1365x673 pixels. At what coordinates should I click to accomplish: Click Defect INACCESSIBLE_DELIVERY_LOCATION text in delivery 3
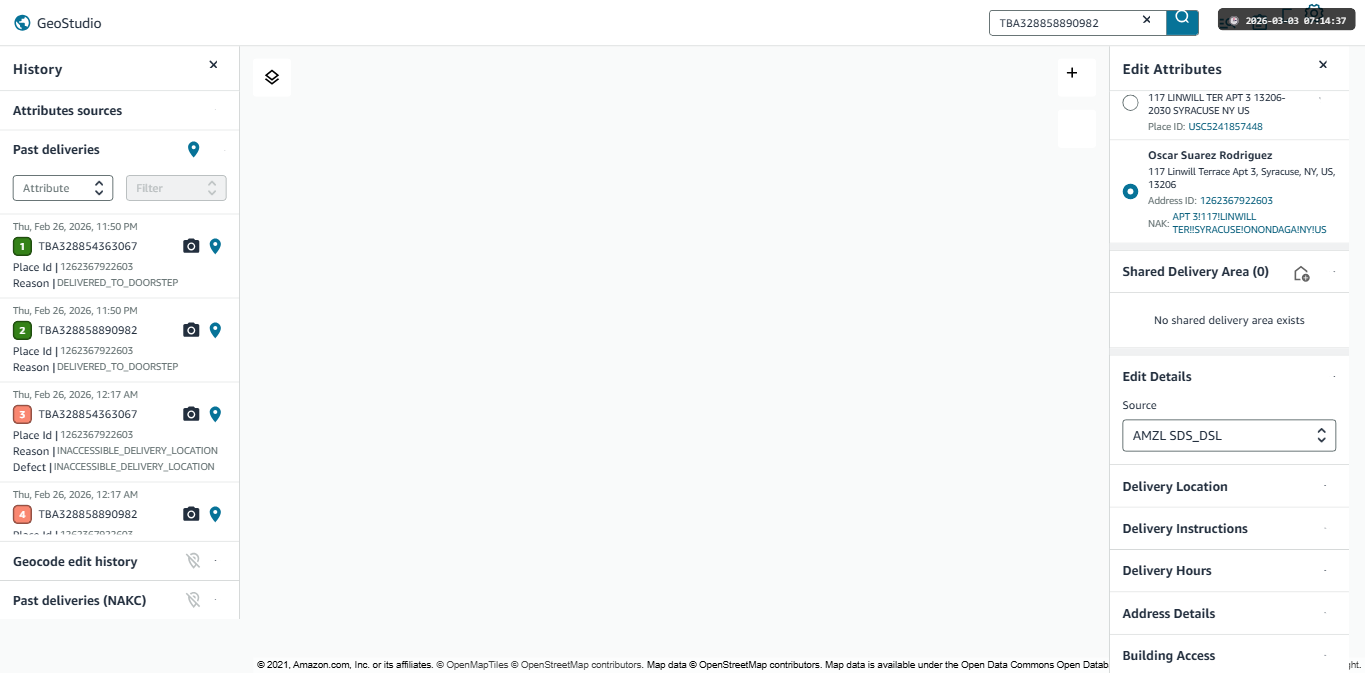point(134,467)
